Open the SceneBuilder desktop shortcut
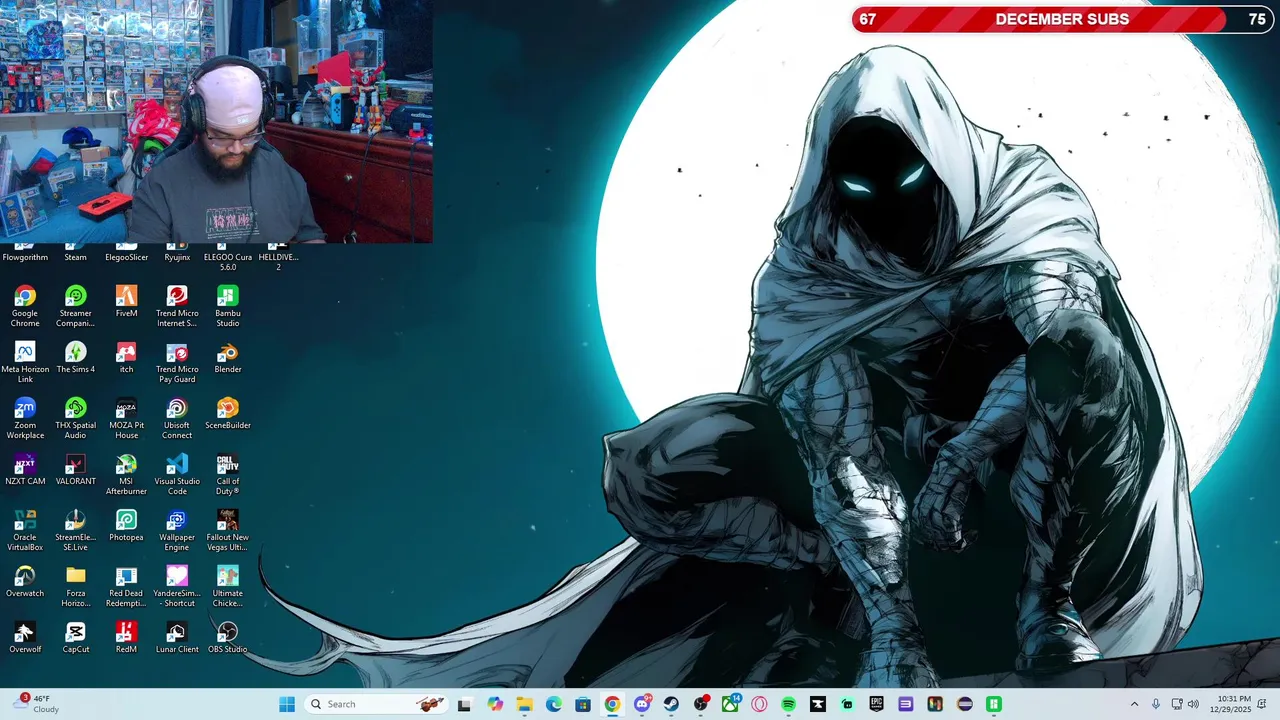This screenshot has height=720, width=1280. click(228, 413)
